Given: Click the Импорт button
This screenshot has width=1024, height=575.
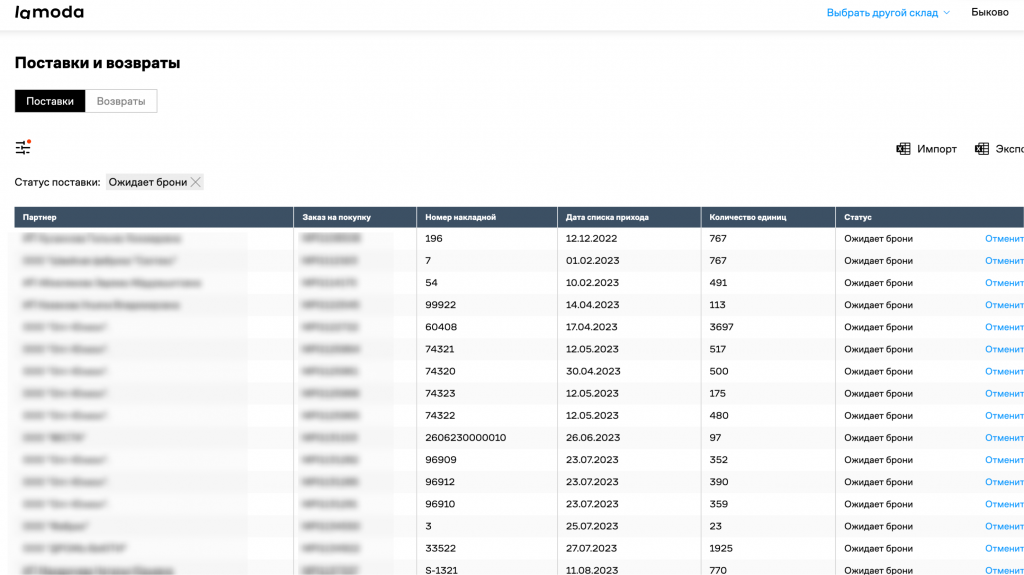Looking at the screenshot, I should pos(937,149).
